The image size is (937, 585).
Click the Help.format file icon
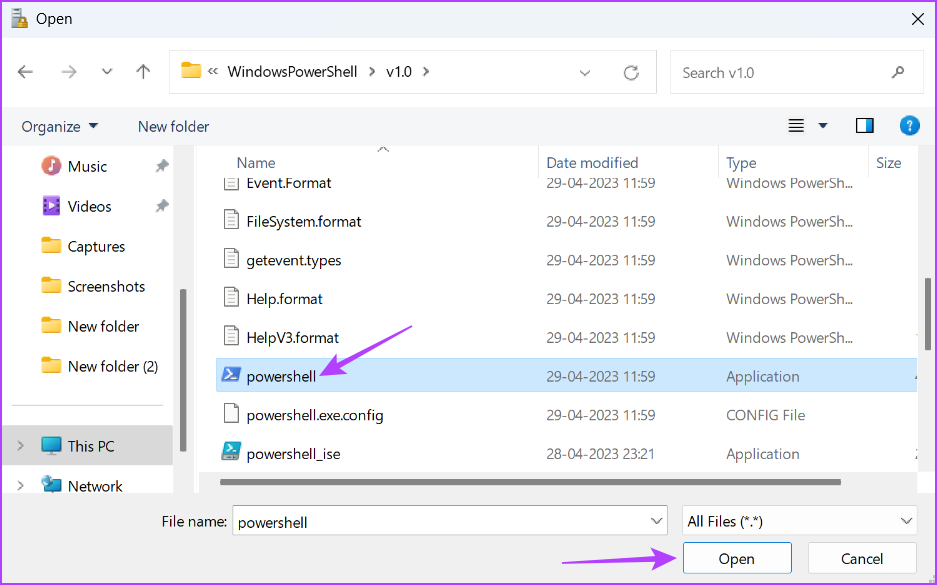tap(231, 298)
